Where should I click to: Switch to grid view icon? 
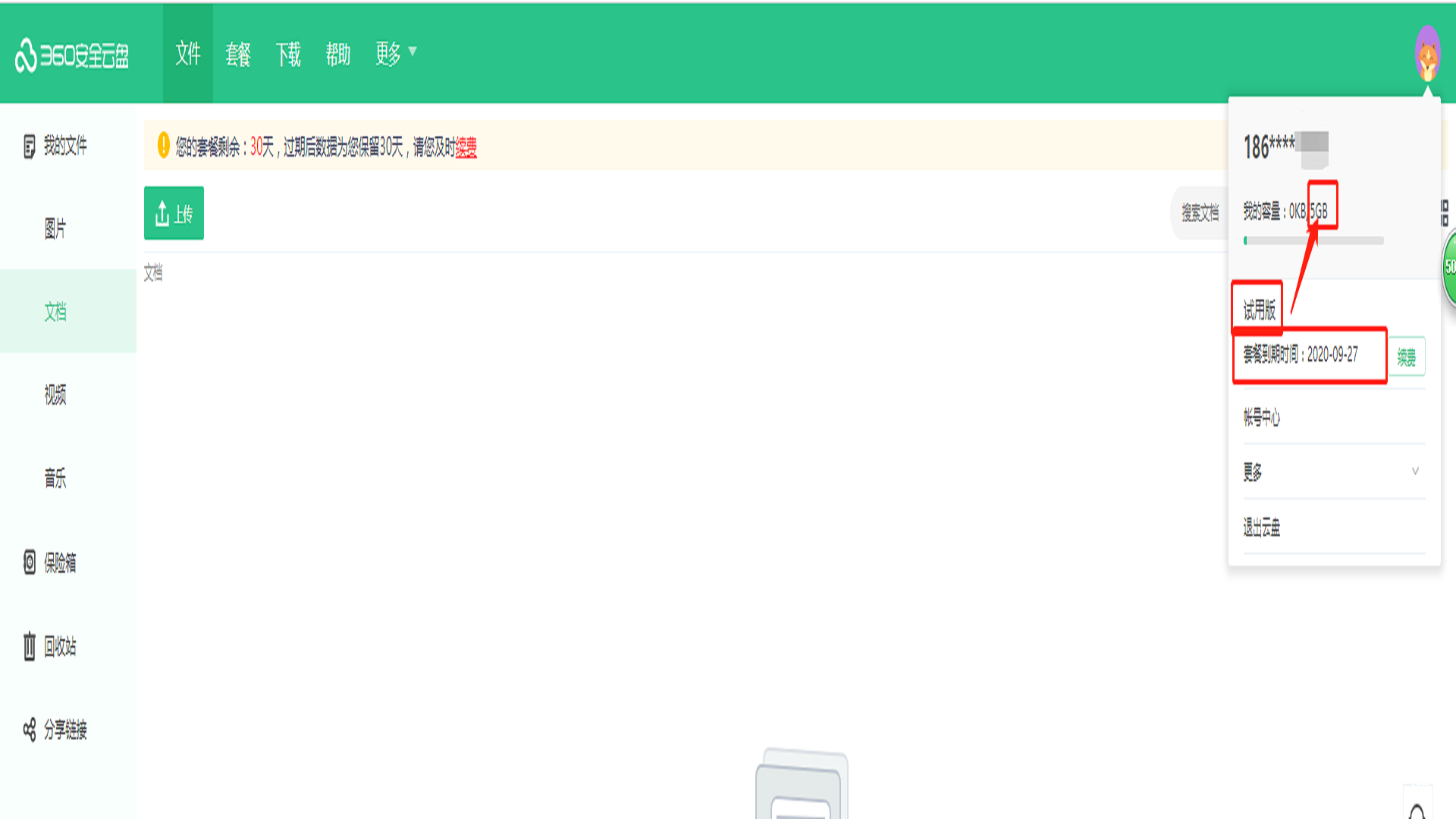click(1445, 213)
